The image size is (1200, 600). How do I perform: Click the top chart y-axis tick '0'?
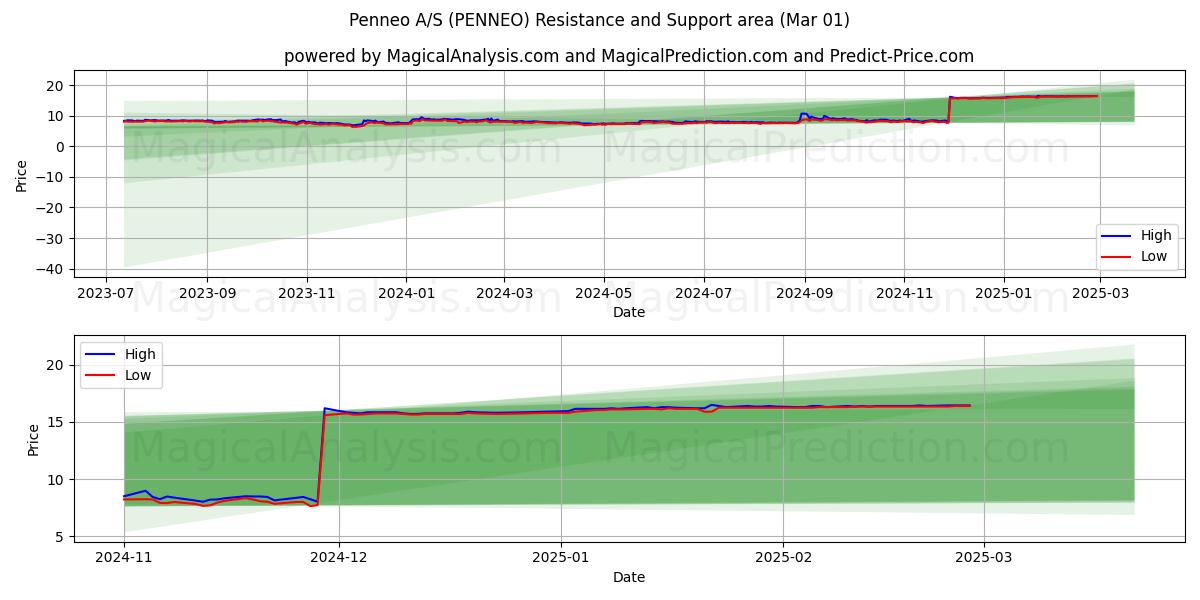(62, 147)
